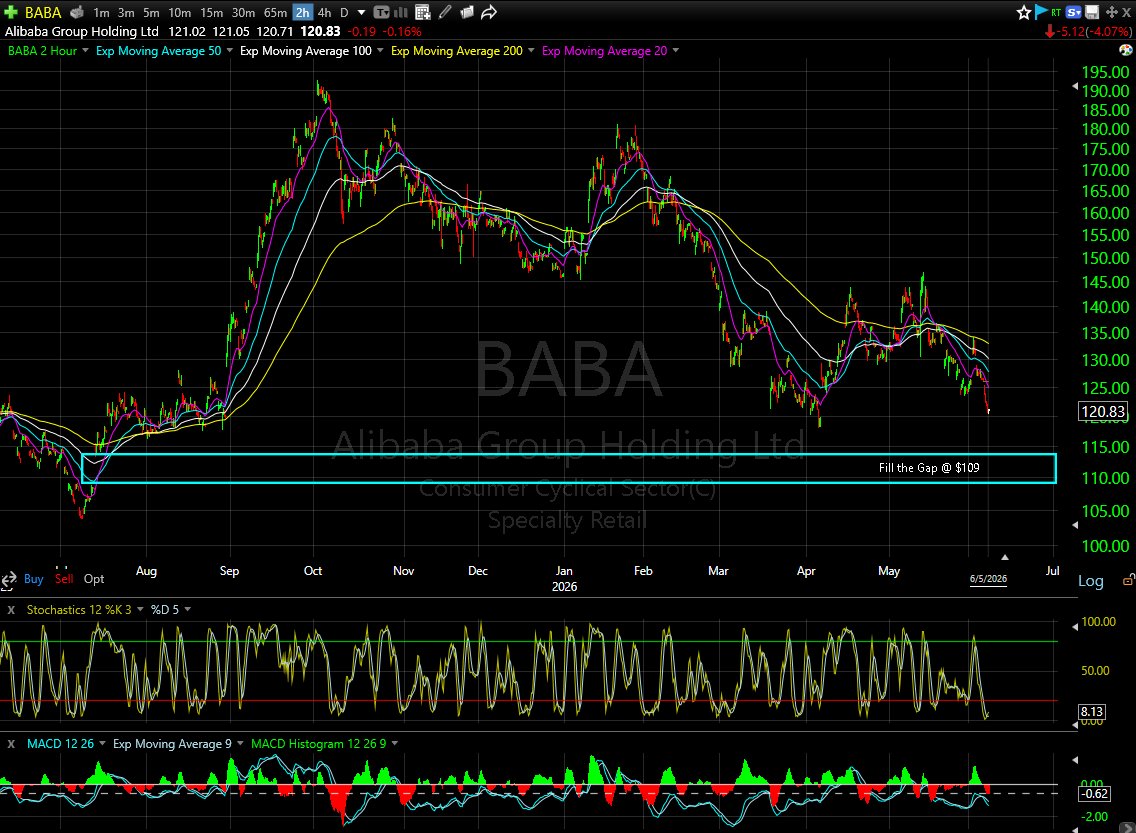The image size is (1136, 833).
Task: Click the lock icon next to Log
Action: [1128, 580]
